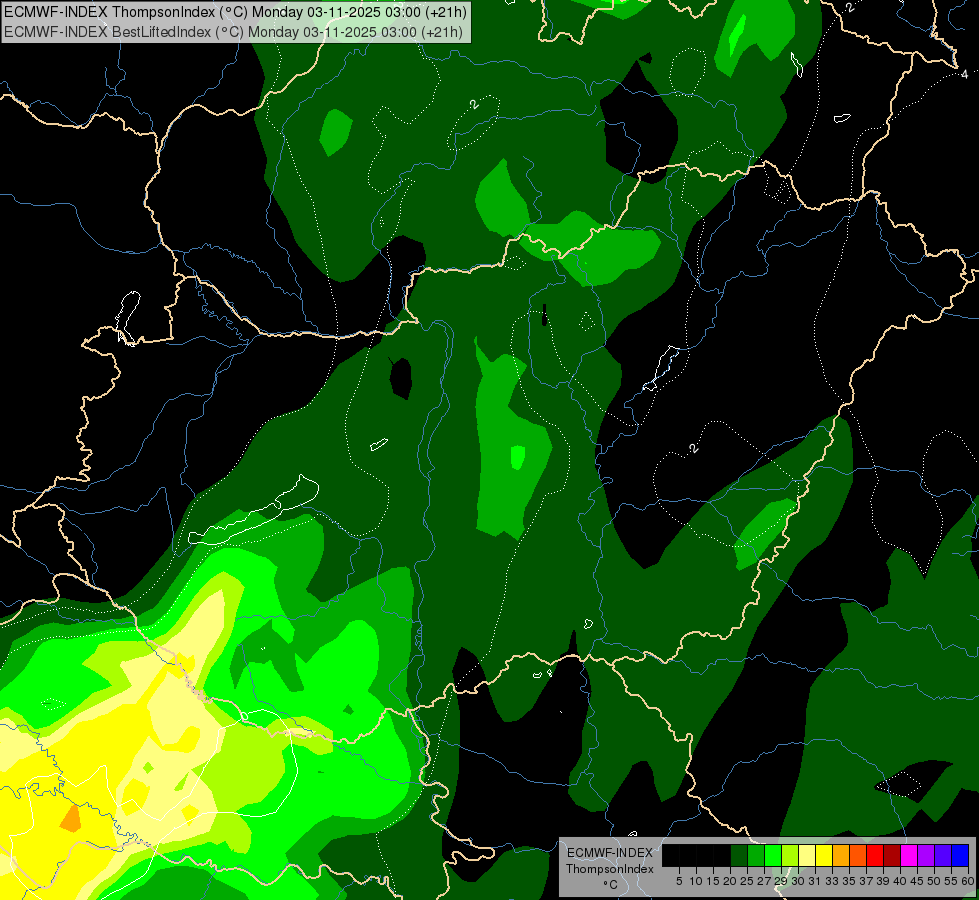The height and width of the screenshot is (900, 979).
Task: Click the small orange hotspot on the map
Action: point(71,818)
